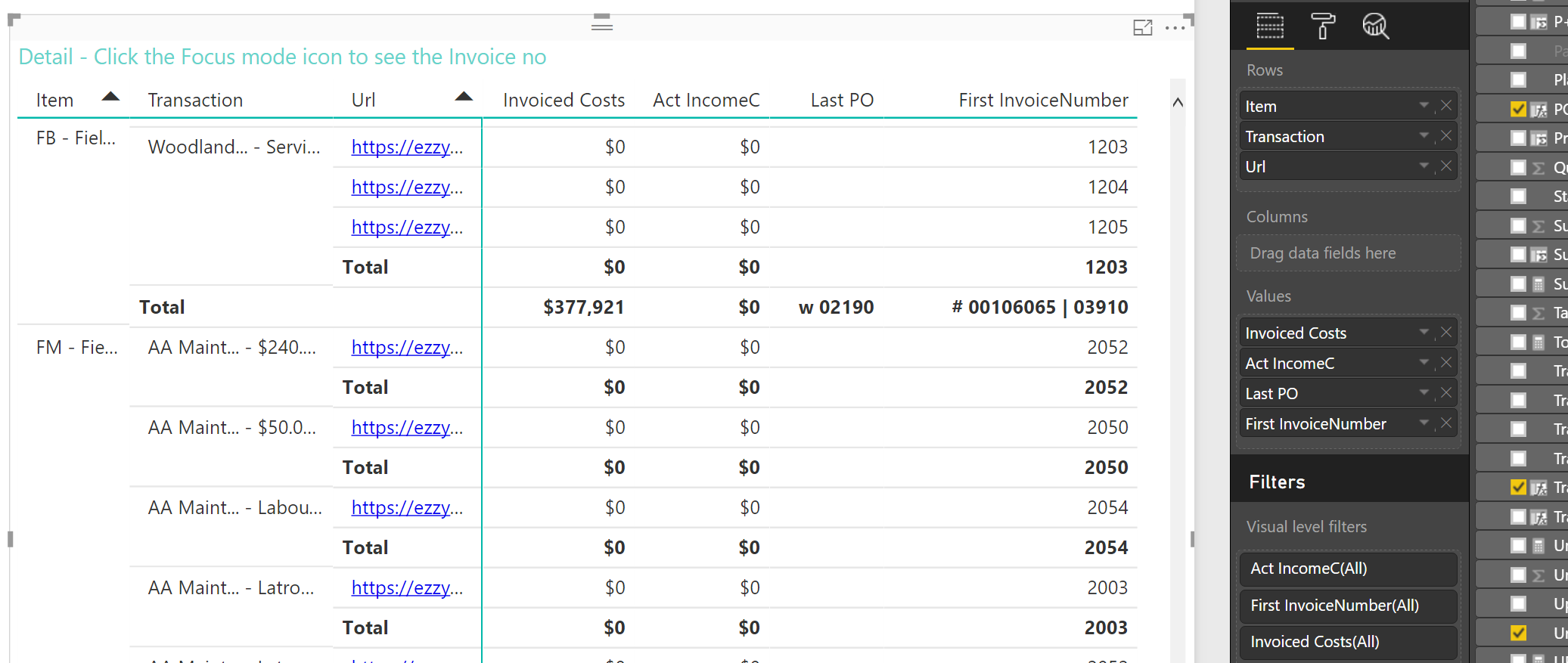Image resolution: width=1568 pixels, height=663 pixels.
Task: Open the Act IncomeC dropdown arrow
Action: coord(1424,362)
